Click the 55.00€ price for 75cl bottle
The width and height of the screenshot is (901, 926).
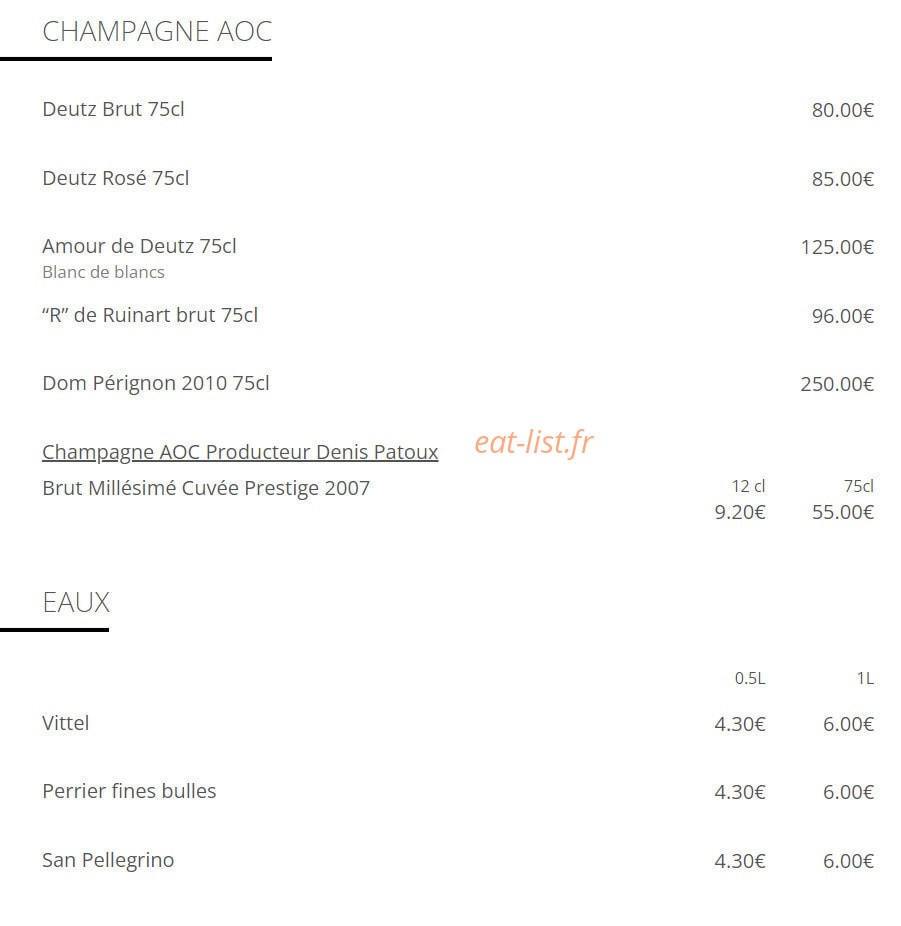(x=843, y=513)
